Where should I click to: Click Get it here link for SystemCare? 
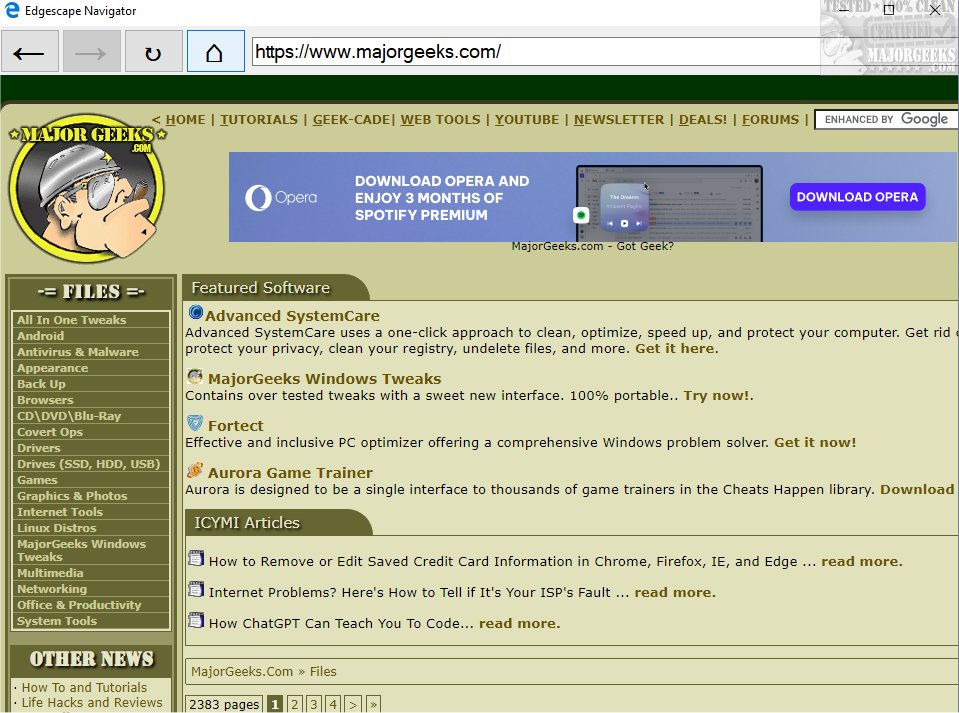click(x=675, y=349)
